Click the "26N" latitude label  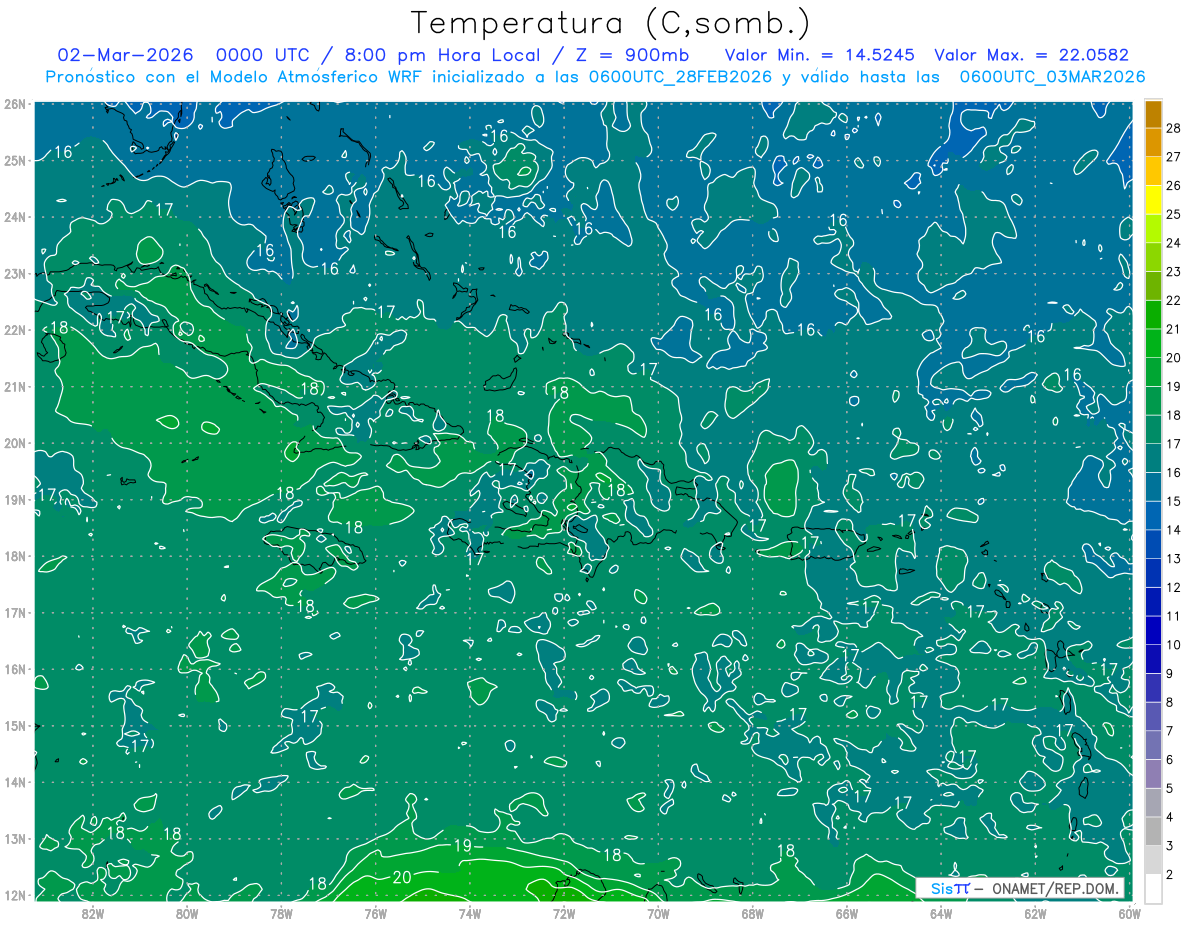click(x=14, y=104)
